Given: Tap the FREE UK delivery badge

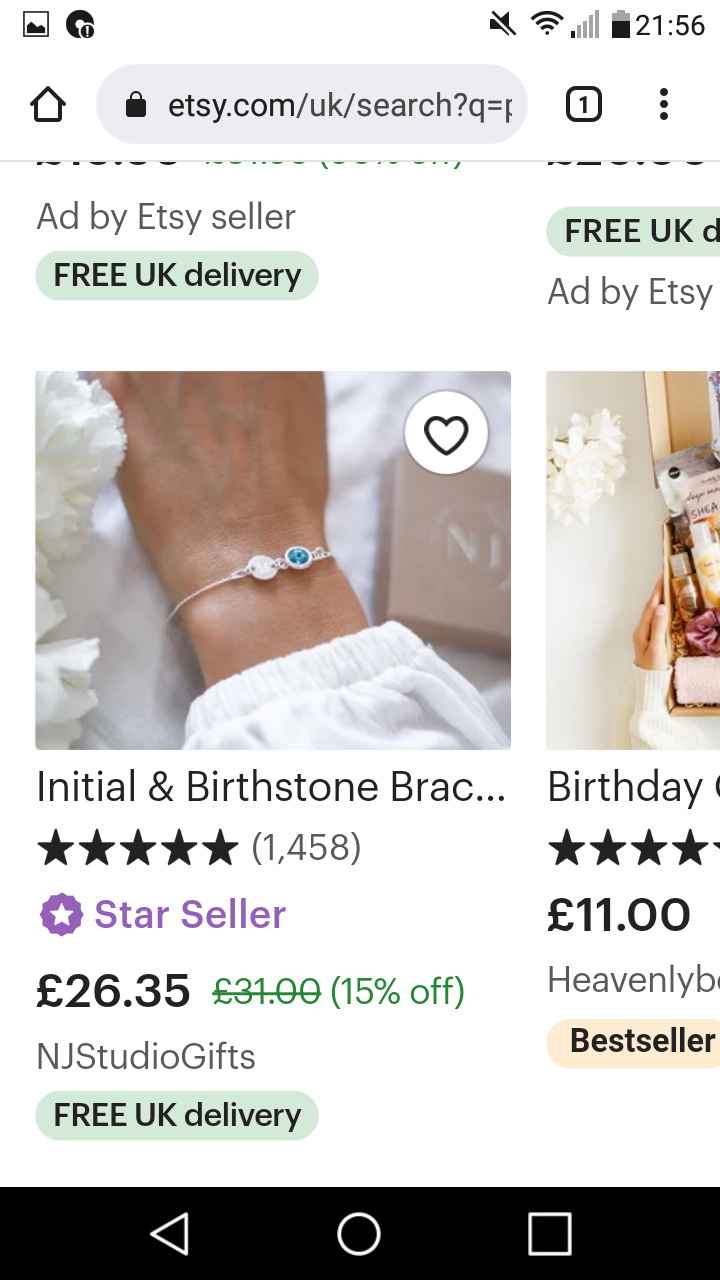Looking at the screenshot, I should coord(176,1114).
